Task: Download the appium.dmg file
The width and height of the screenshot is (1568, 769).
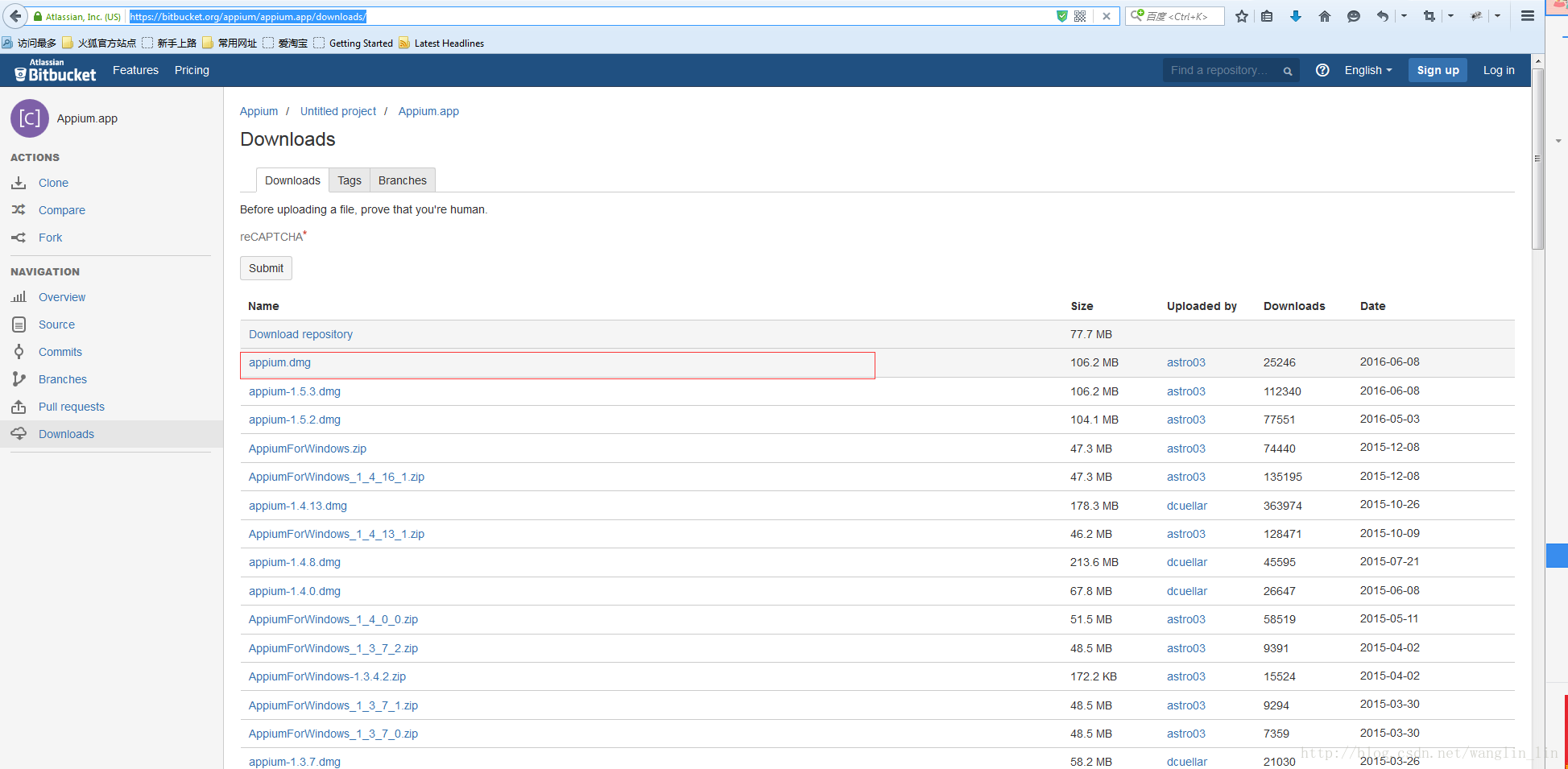Action: pos(279,362)
